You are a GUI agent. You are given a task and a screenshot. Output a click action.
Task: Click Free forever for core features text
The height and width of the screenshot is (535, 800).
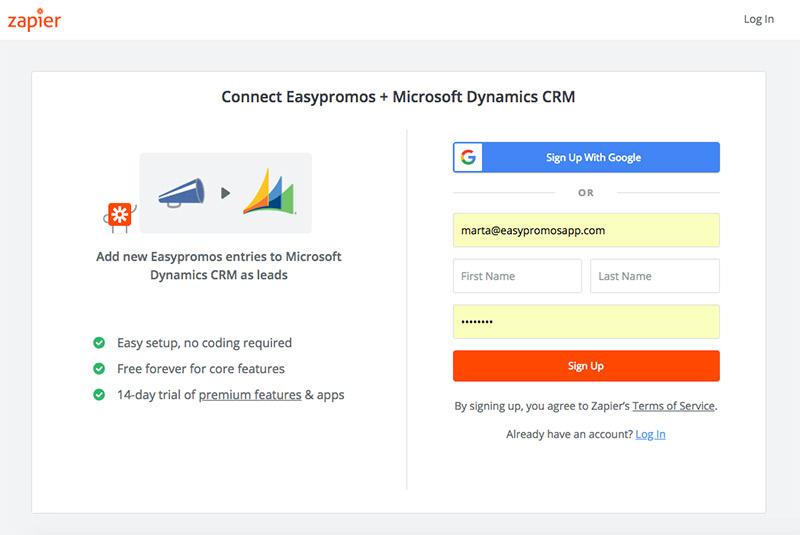click(201, 369)
